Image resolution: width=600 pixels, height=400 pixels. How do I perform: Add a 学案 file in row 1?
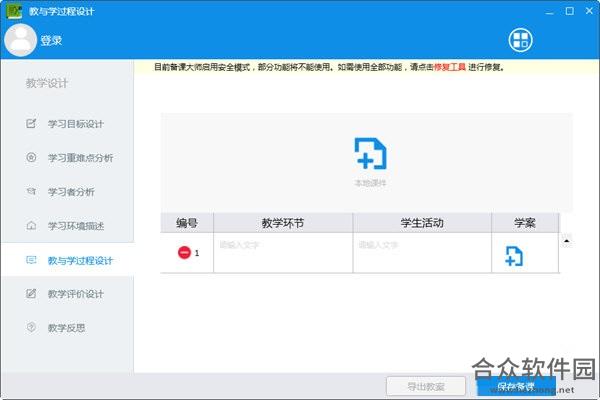[x=514, y=256]
